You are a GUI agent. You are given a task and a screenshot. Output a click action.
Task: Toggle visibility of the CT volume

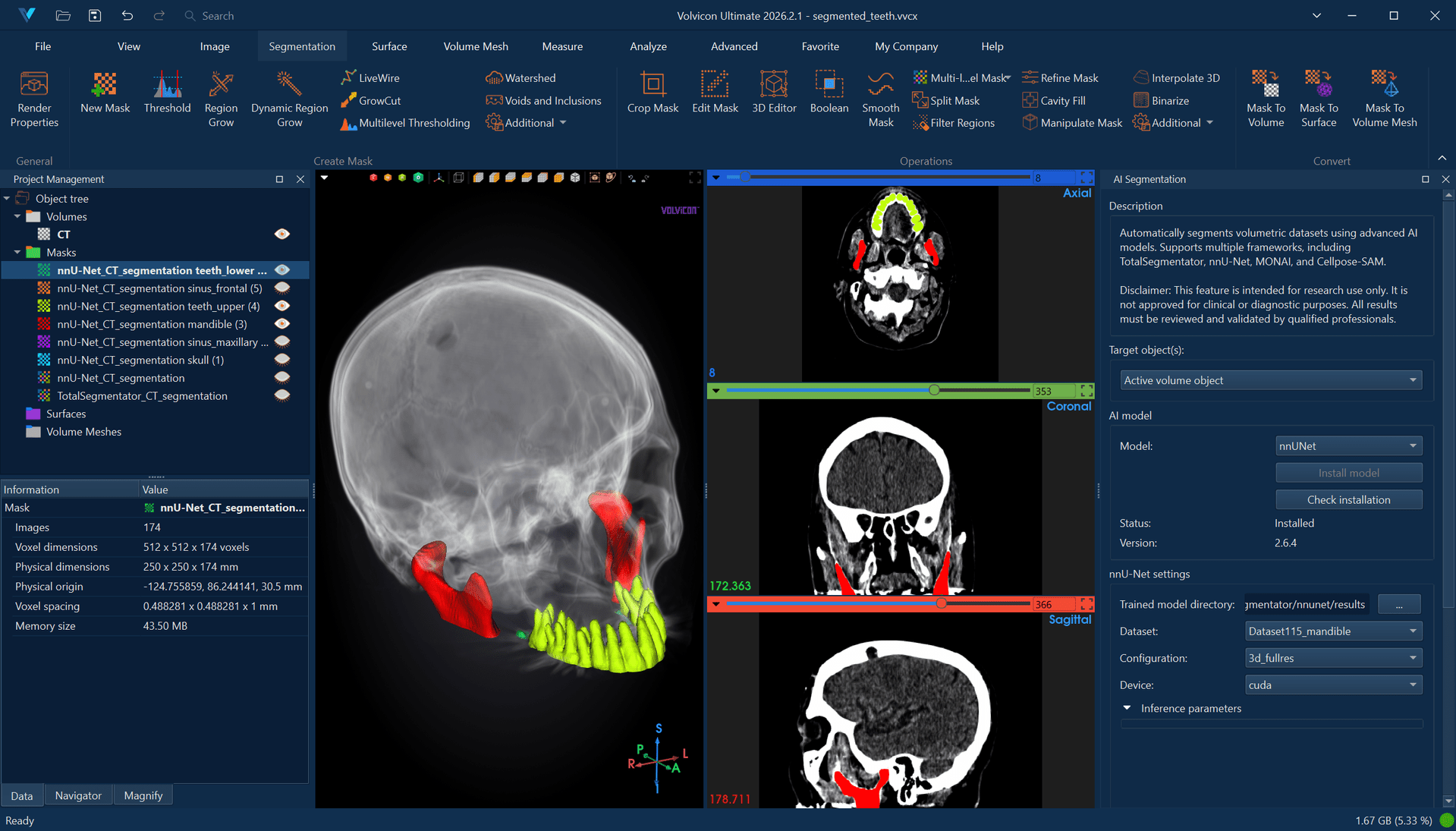coord(281,234)
